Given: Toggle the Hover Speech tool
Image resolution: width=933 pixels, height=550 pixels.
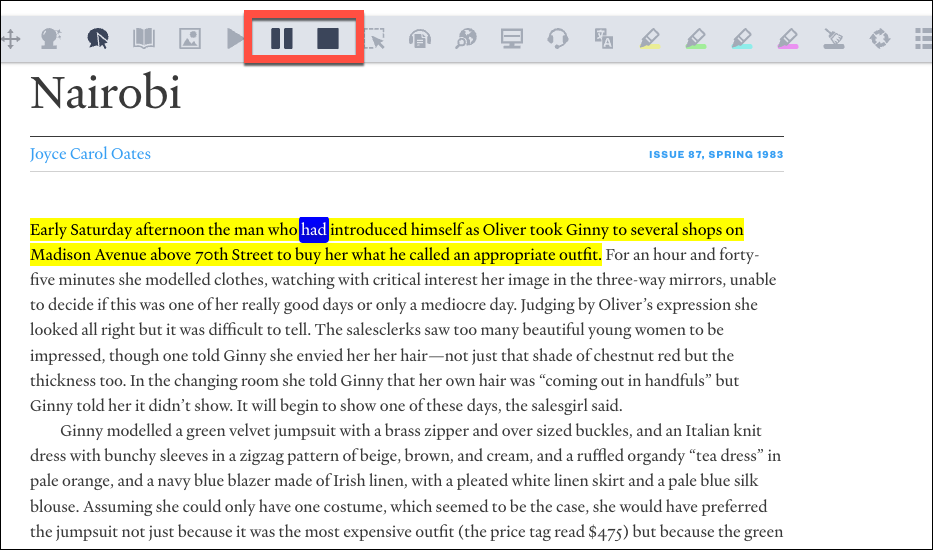Looking at the screenshot, I should pos(98,39).
